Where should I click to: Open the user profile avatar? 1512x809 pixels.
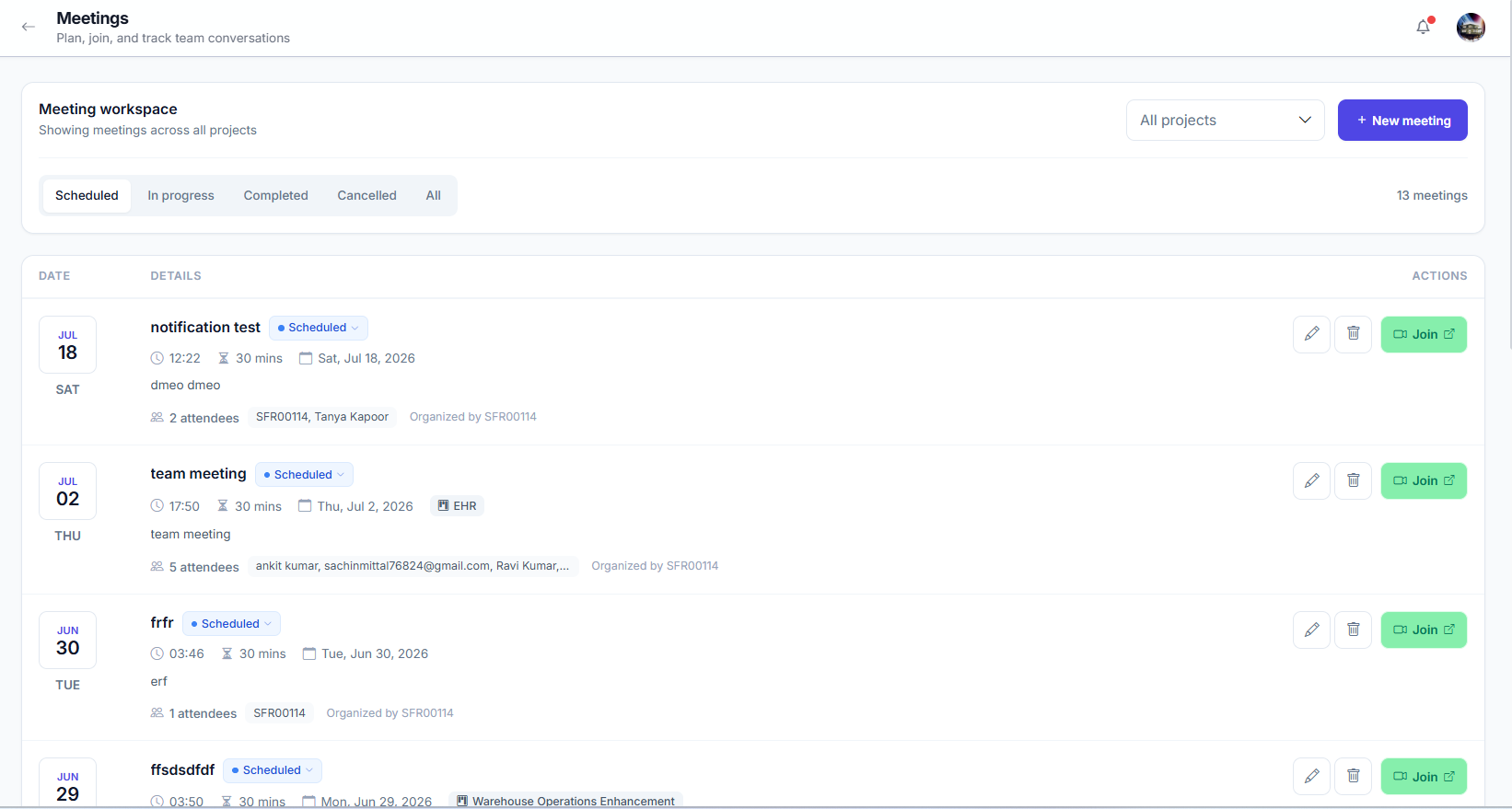coord(1471,28)
